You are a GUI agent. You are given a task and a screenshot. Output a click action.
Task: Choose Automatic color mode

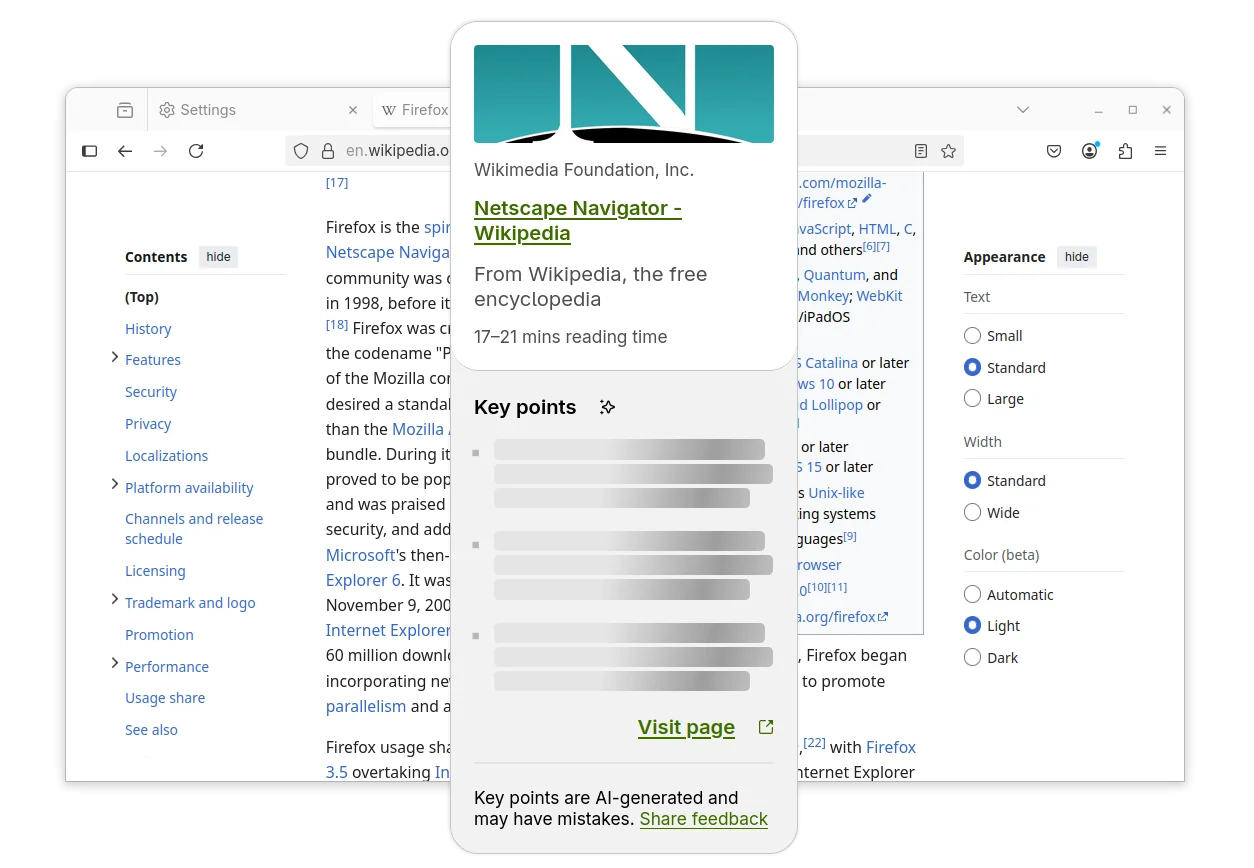(972, 594)
